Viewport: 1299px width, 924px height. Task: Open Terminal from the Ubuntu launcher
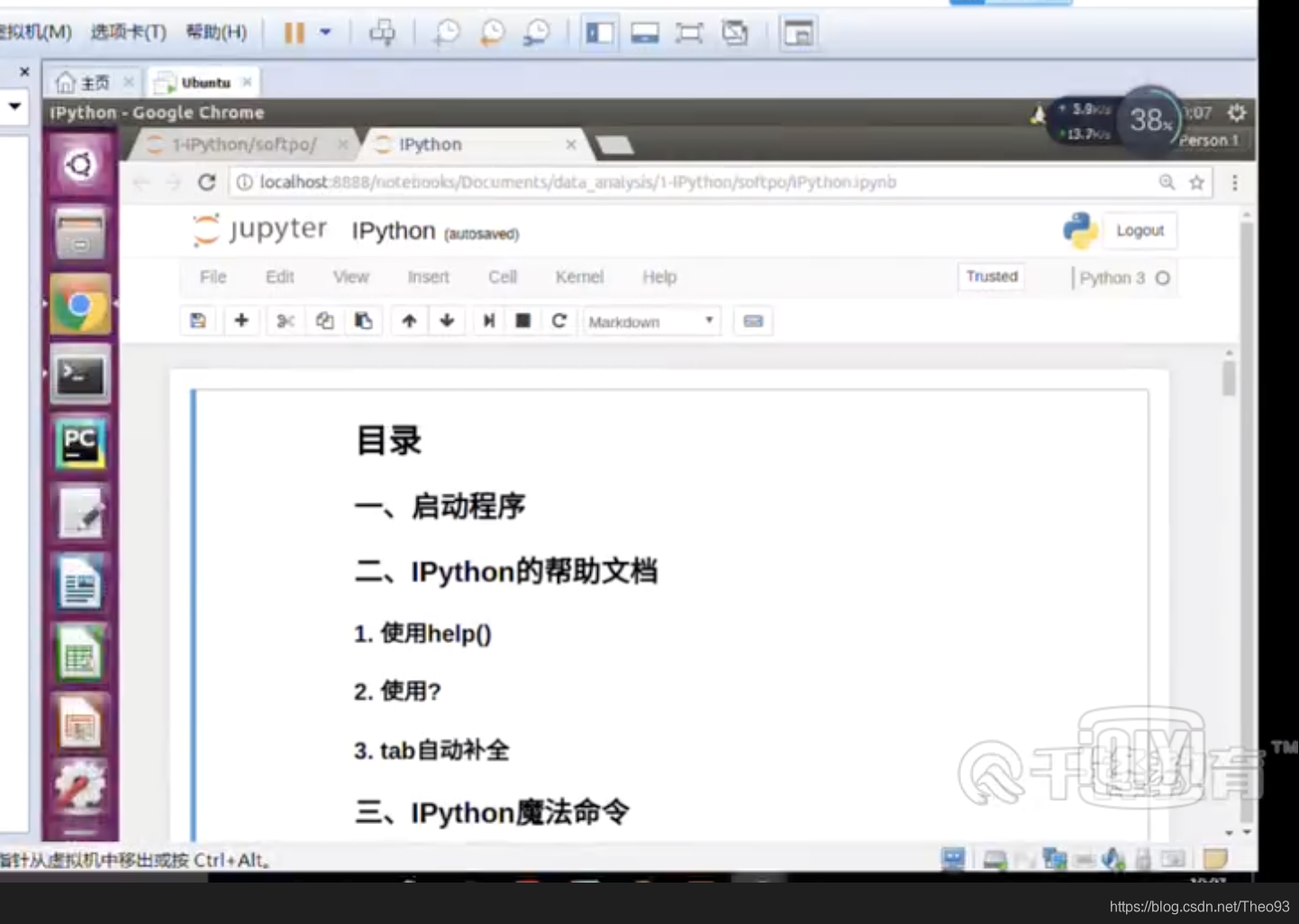[80, 375]
